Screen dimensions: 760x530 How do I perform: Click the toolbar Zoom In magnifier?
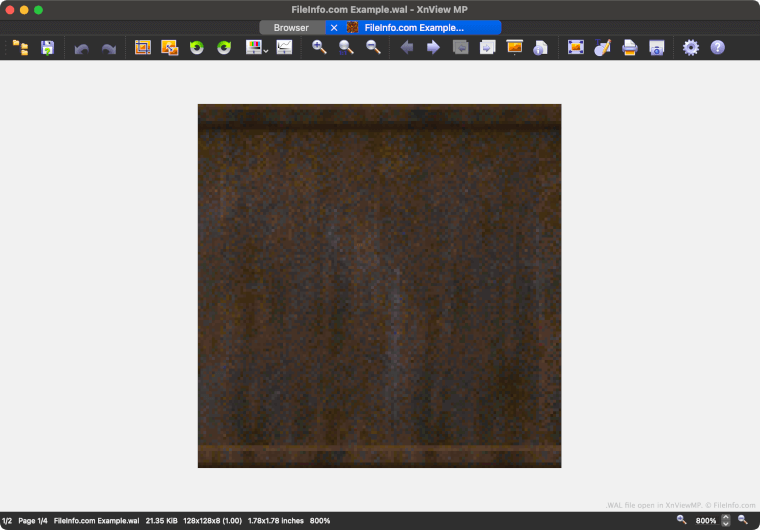point(319,47)
